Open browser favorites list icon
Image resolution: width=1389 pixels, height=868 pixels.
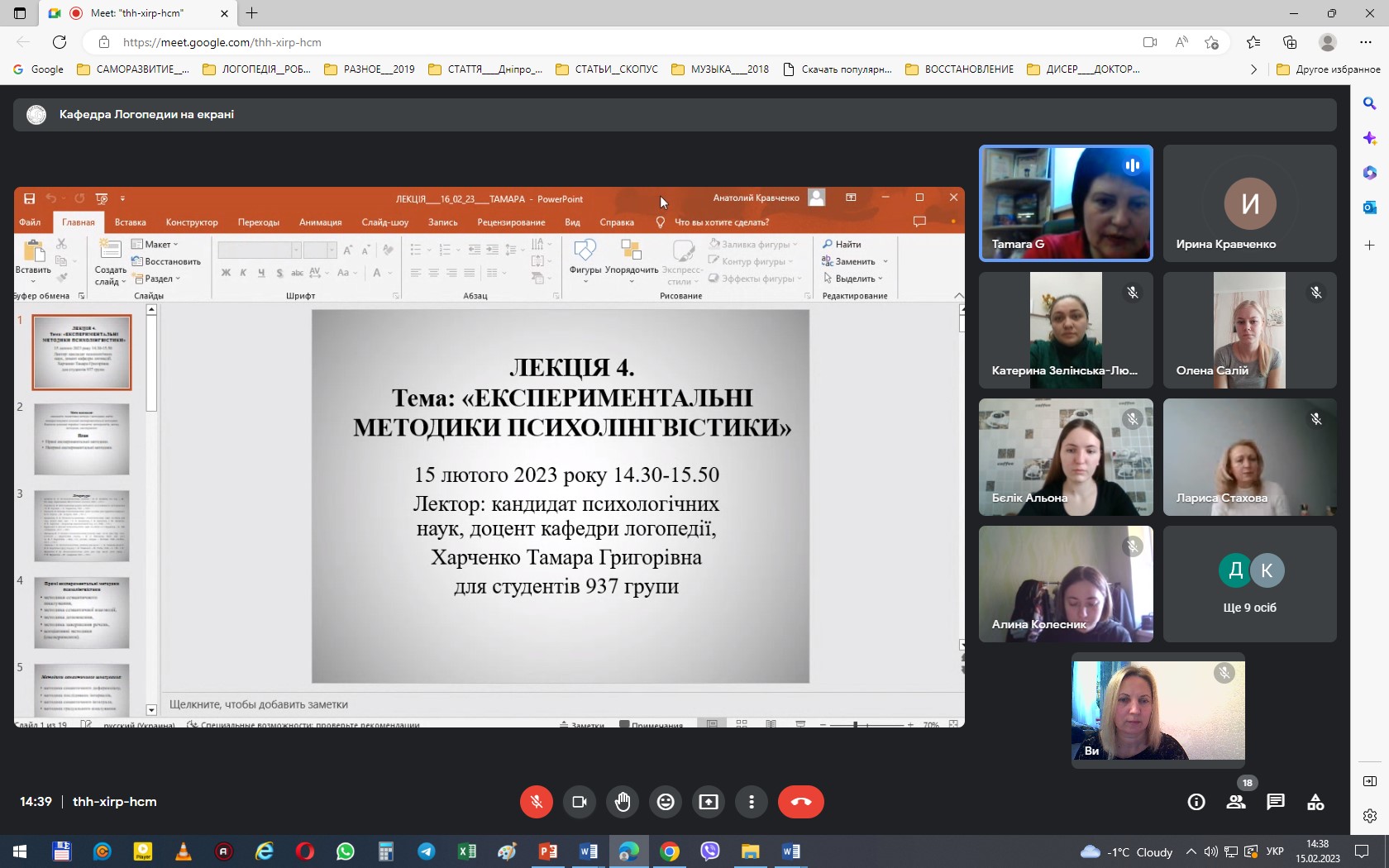click(1253, 42)
